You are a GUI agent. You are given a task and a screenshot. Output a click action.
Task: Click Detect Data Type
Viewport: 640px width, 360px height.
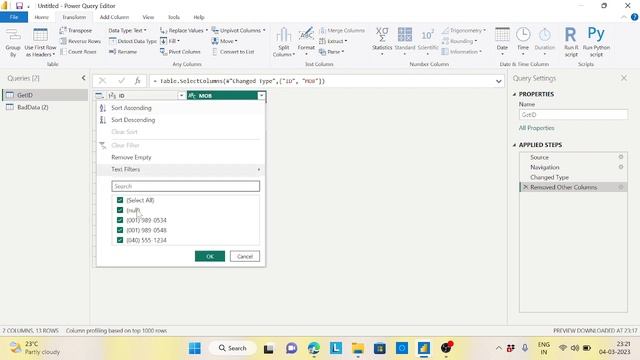[133, 41]
